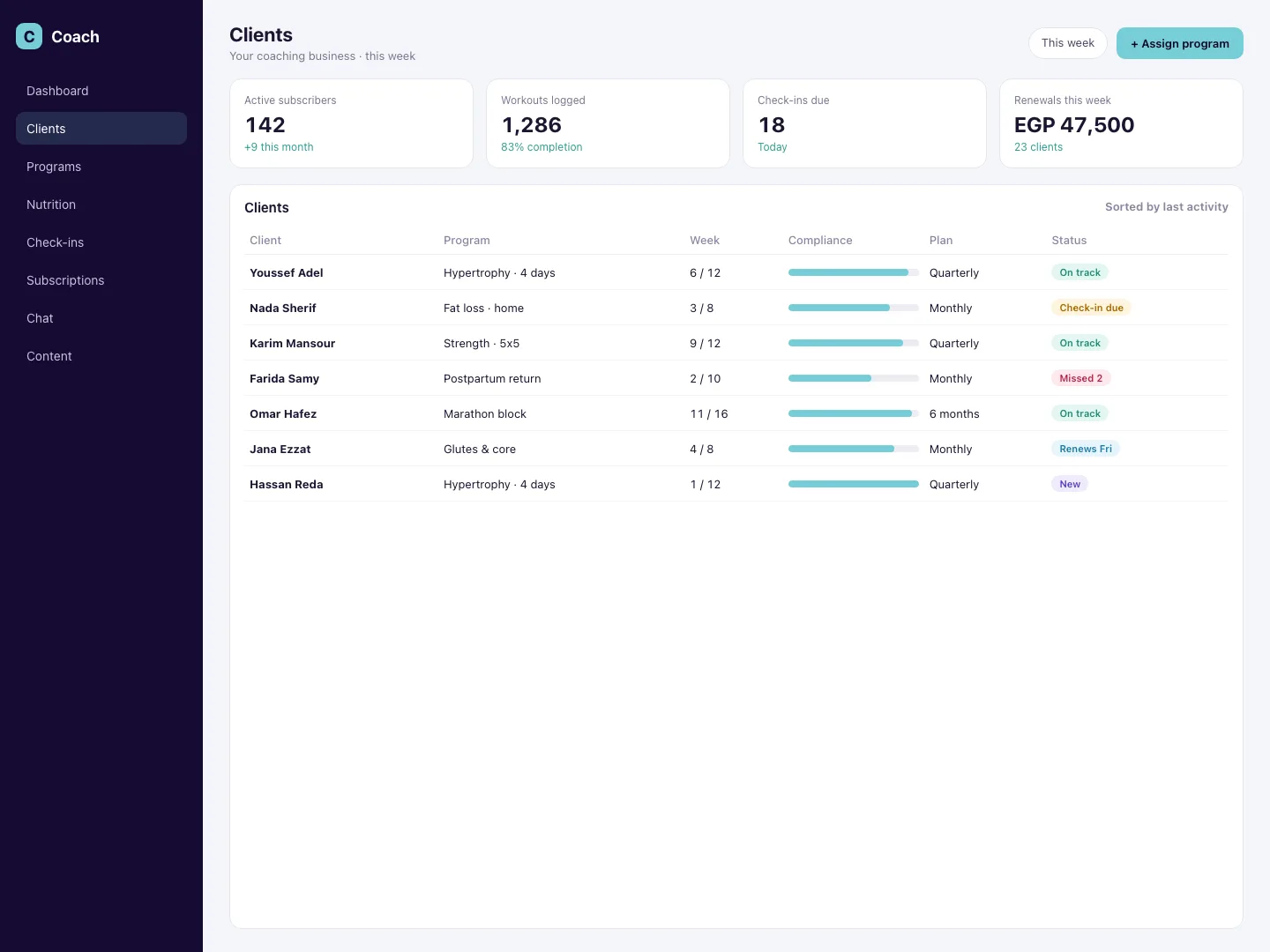Open client Karim Mansour

[292, 343]
